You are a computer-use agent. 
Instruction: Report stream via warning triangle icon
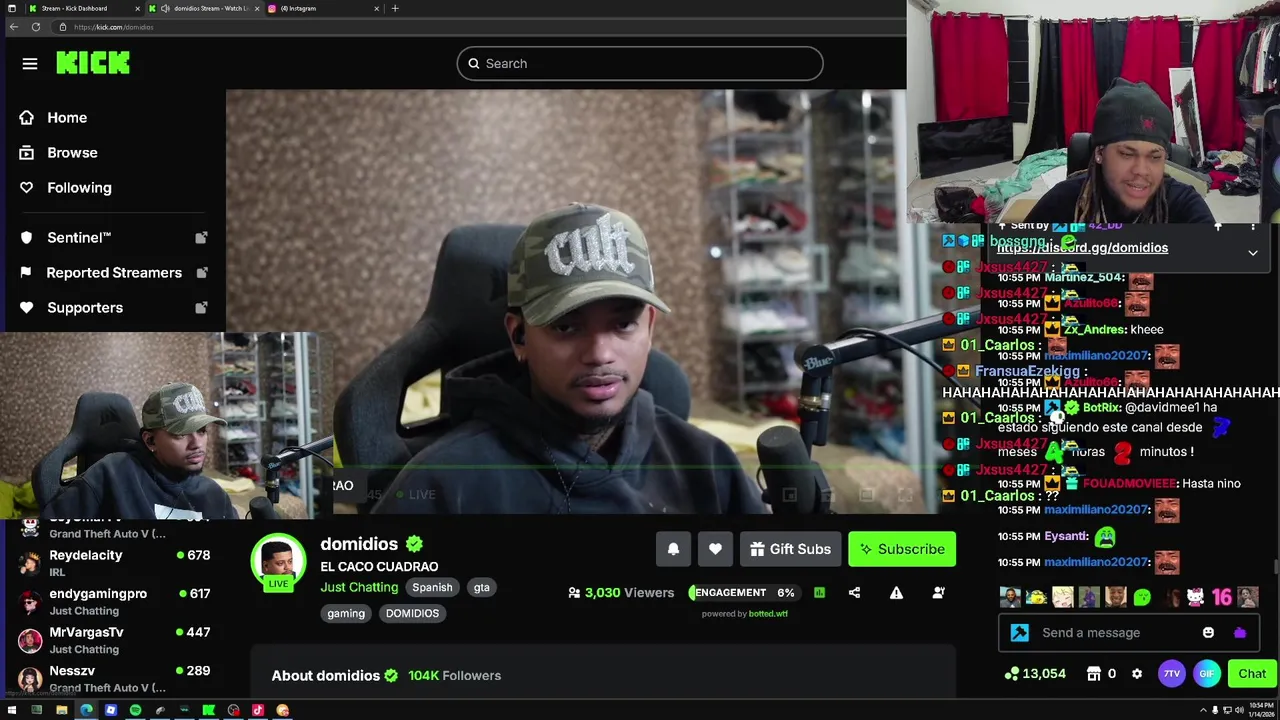point(896,593)
